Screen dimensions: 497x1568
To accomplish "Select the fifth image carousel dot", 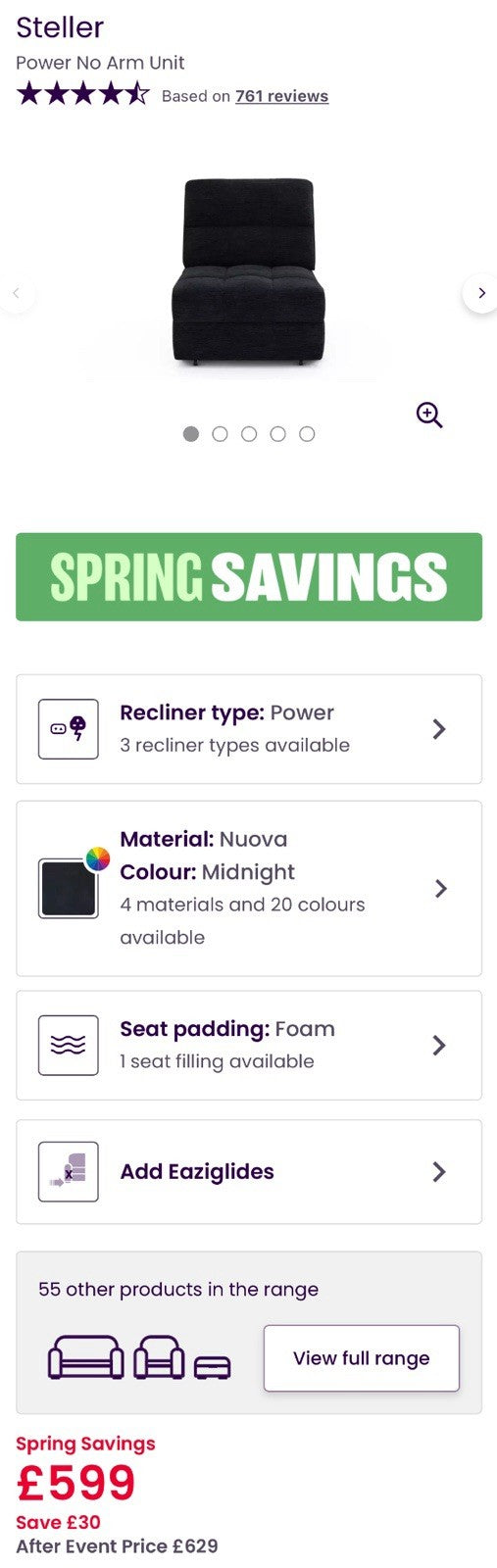I will click(x=307, y=434).
